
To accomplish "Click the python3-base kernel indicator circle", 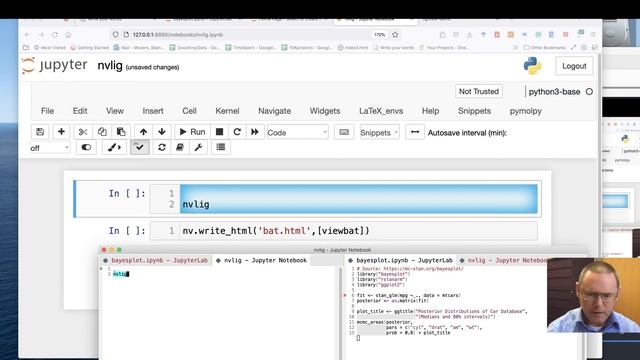I will pos(589,92).
